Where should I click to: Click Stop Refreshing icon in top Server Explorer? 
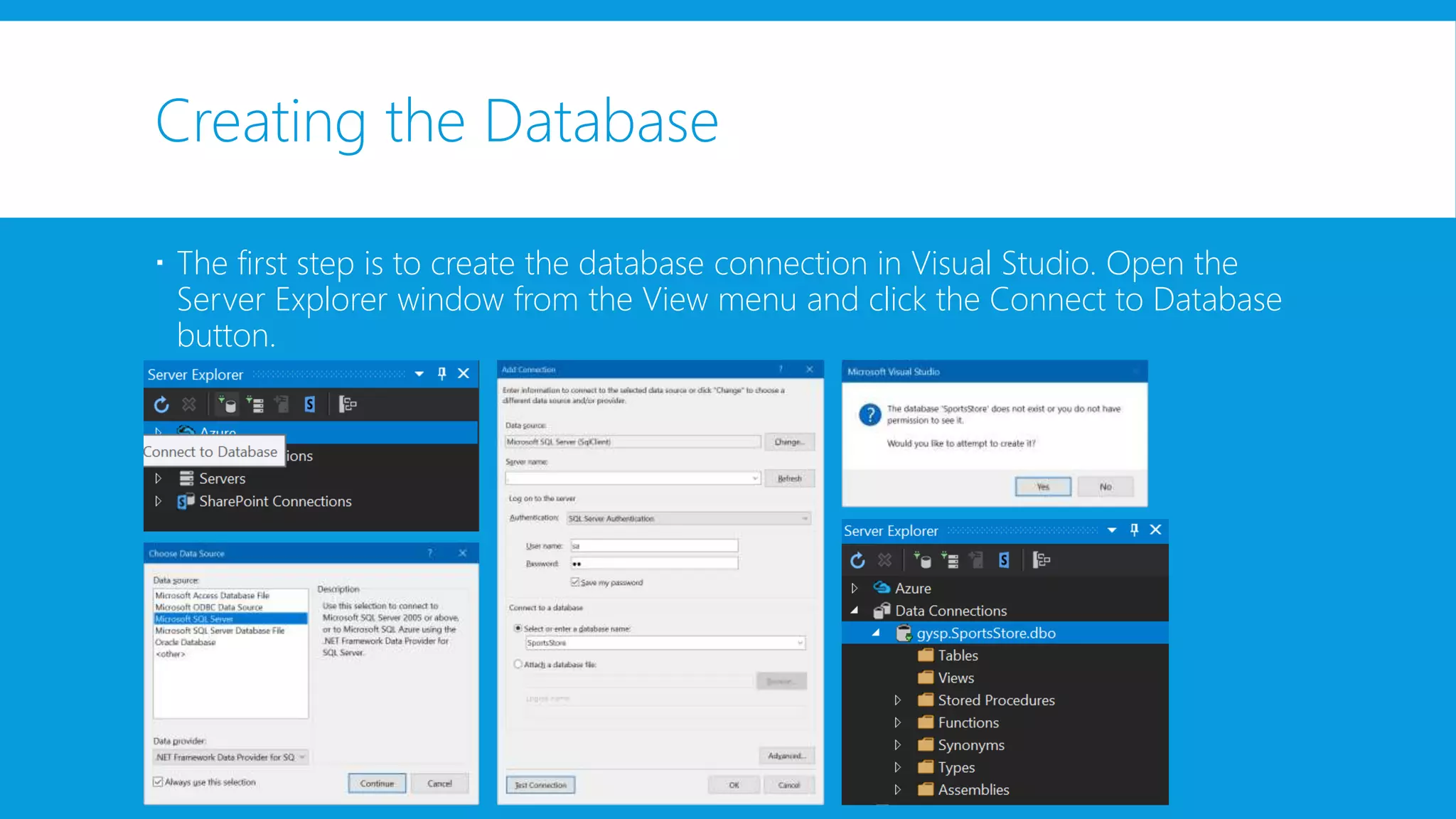click(x=189, y=405)
